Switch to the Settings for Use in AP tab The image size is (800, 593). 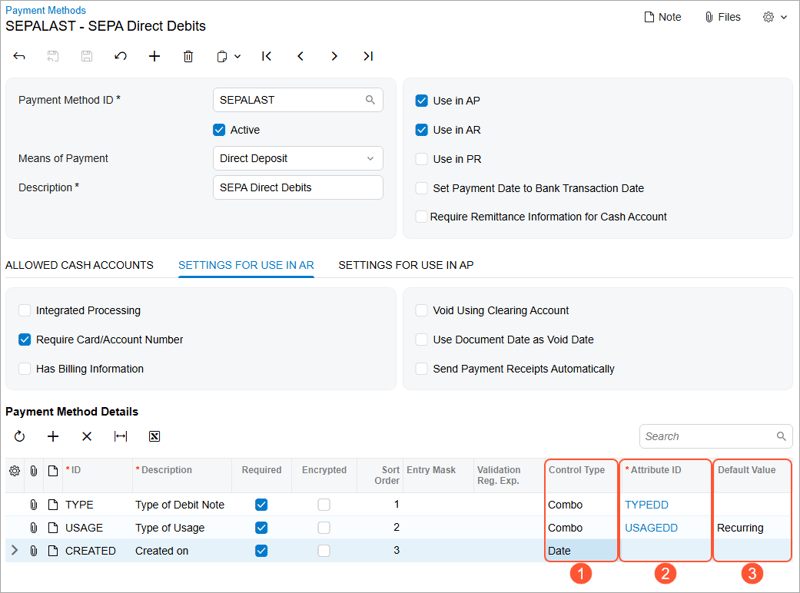pyautogui.click(x=406, y=265)
